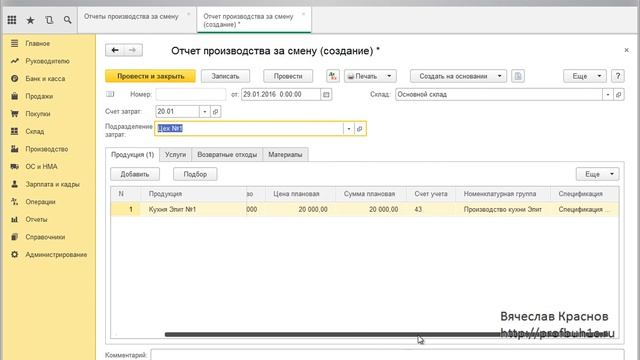This screenshot has height=360, width=640.
Task: Click the Подразделение затрат field Цех №1
Action: (x=249, y=129)
